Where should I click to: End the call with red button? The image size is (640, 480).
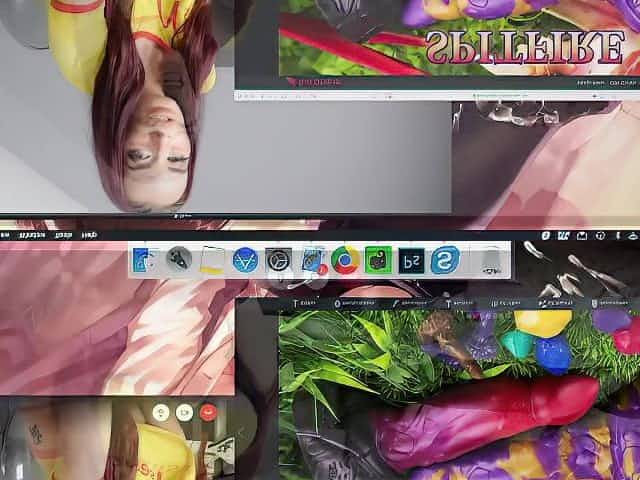click(208, 411)
